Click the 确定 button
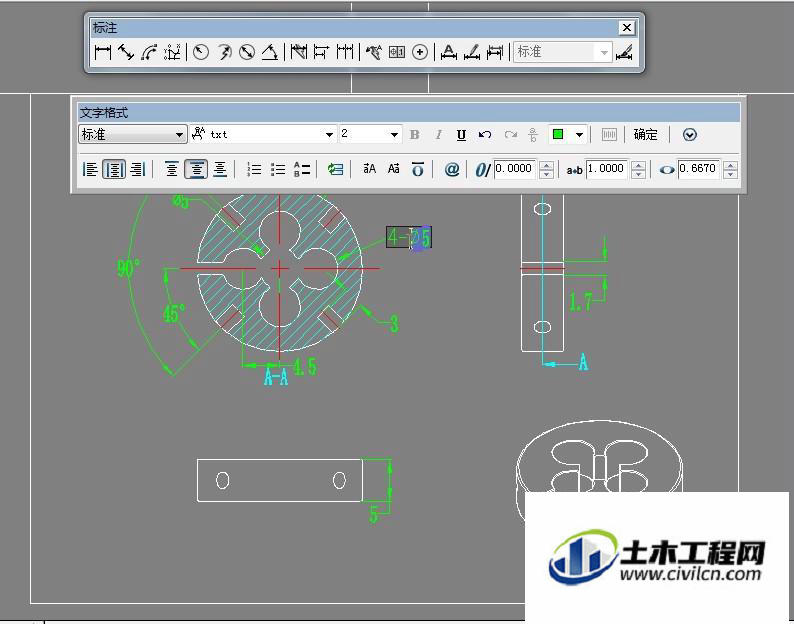This screenshot has height=624, width=794. click(646, 135)
